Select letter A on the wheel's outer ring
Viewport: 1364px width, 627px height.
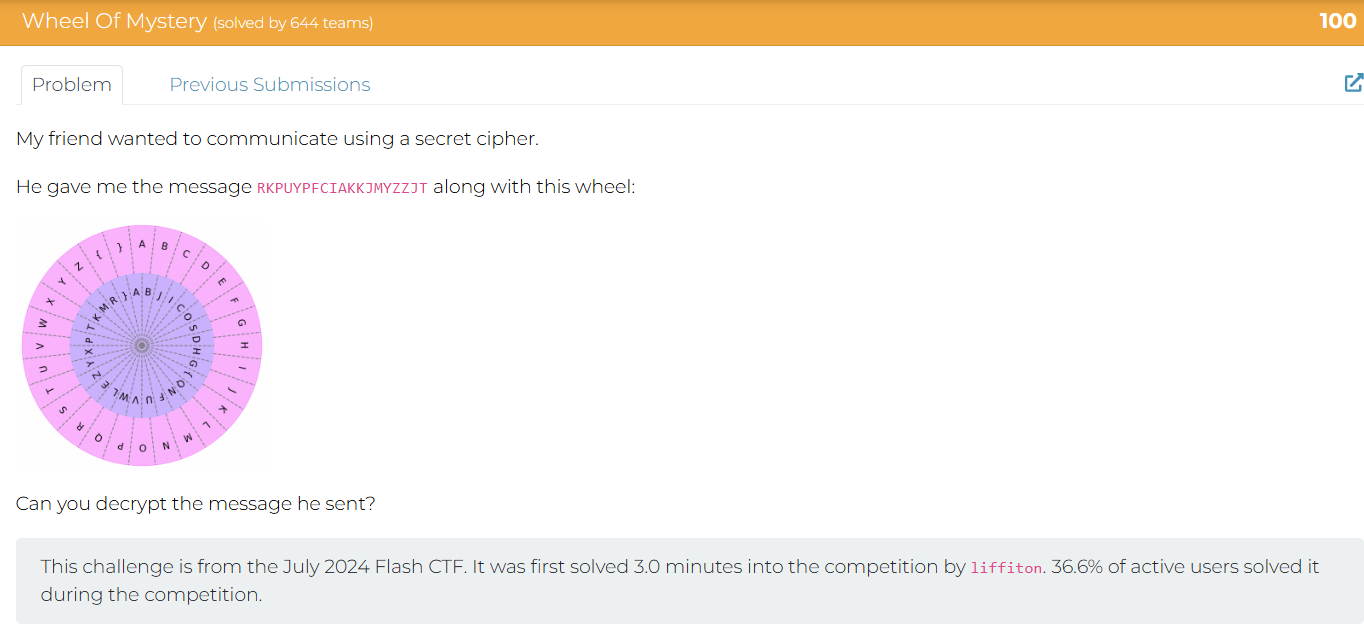[x=142, y=243]
